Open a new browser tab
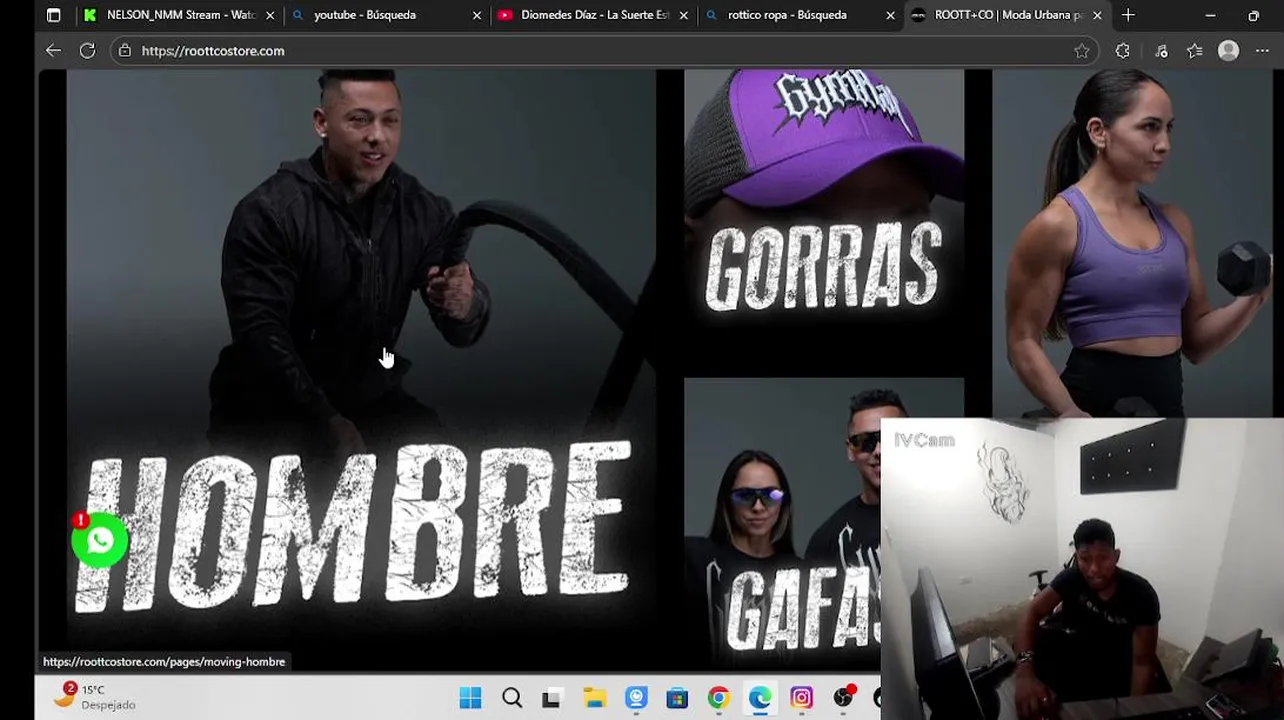1284x720 pixels. 1128,15
